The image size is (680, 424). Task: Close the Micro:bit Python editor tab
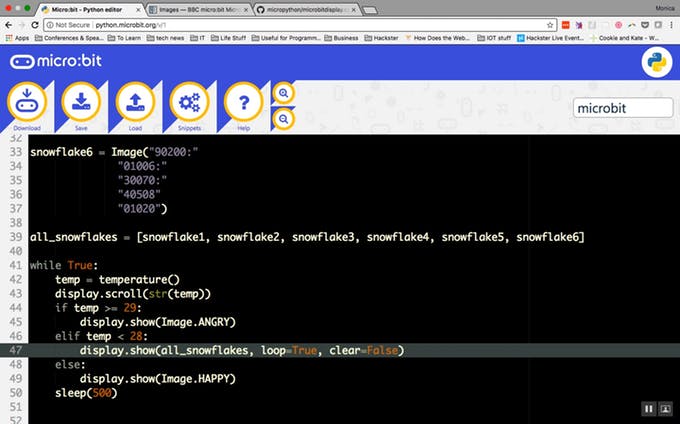tap(138, 10)
